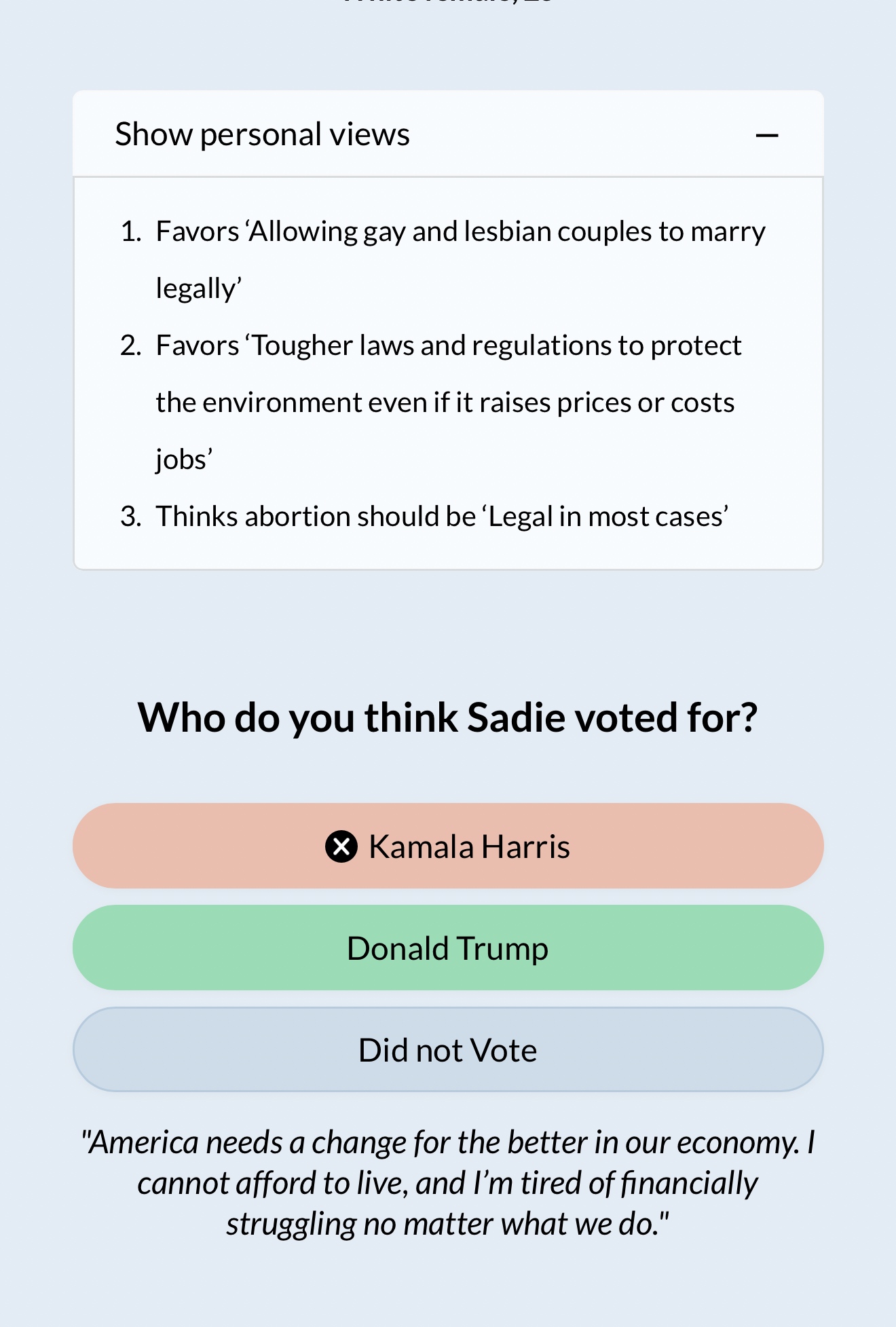896x1327 pixels.
Task: Click list number 1 marker
Action: [130, 232]
